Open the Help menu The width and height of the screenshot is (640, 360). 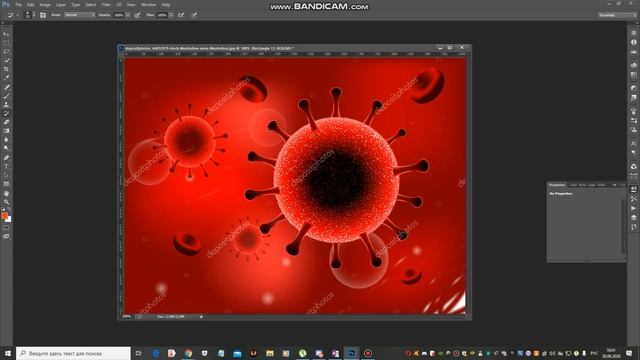tap(165, 4)
